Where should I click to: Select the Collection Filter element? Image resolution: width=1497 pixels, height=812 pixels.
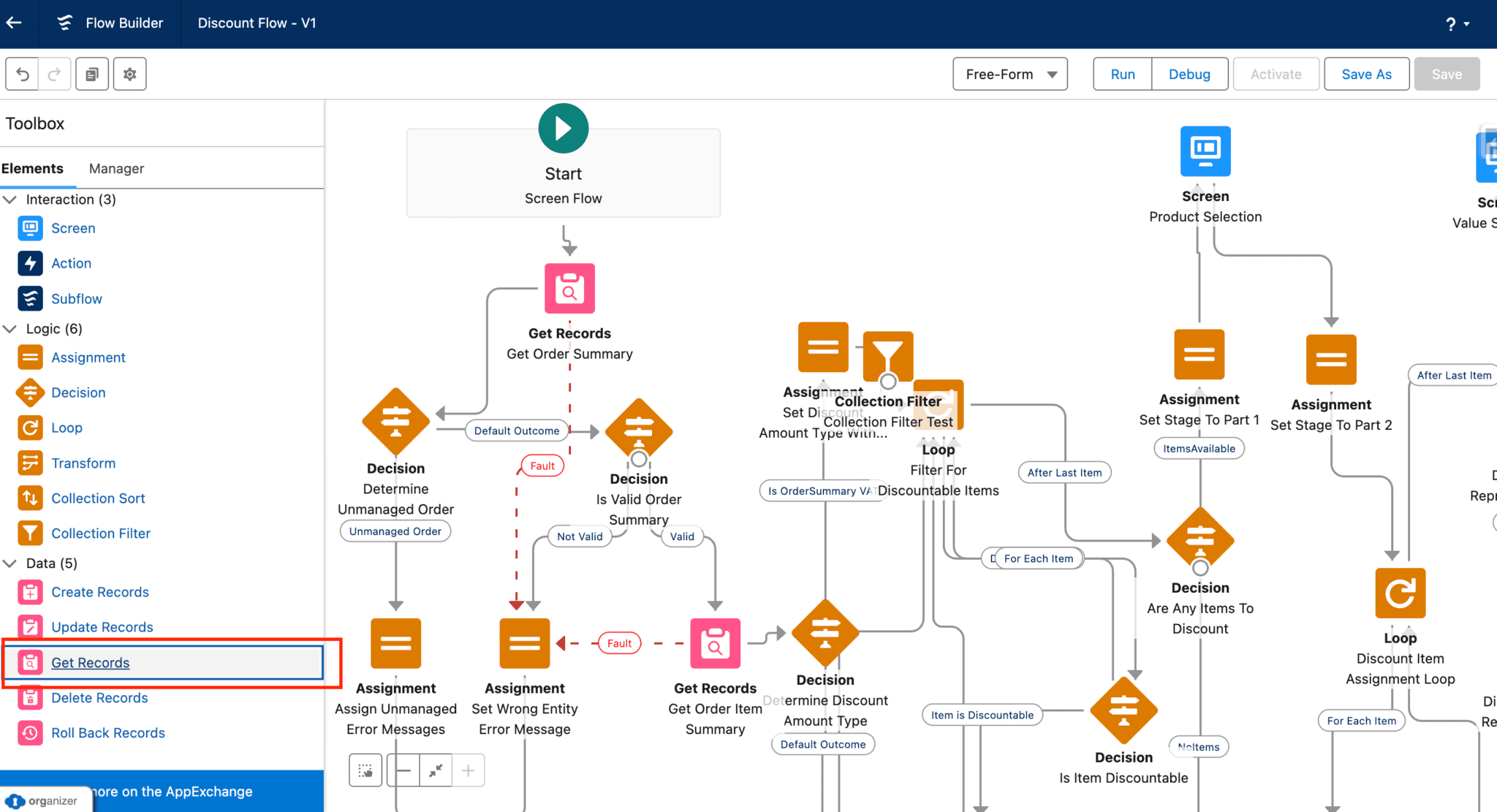pos(101,533)
